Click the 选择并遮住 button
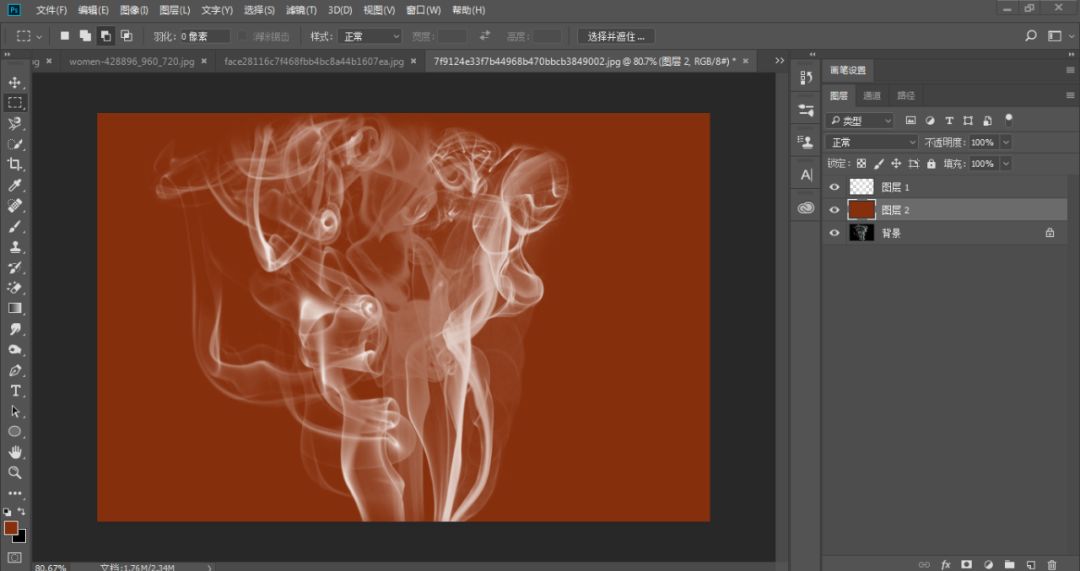 pyautogui.click(x=616, y=36)
